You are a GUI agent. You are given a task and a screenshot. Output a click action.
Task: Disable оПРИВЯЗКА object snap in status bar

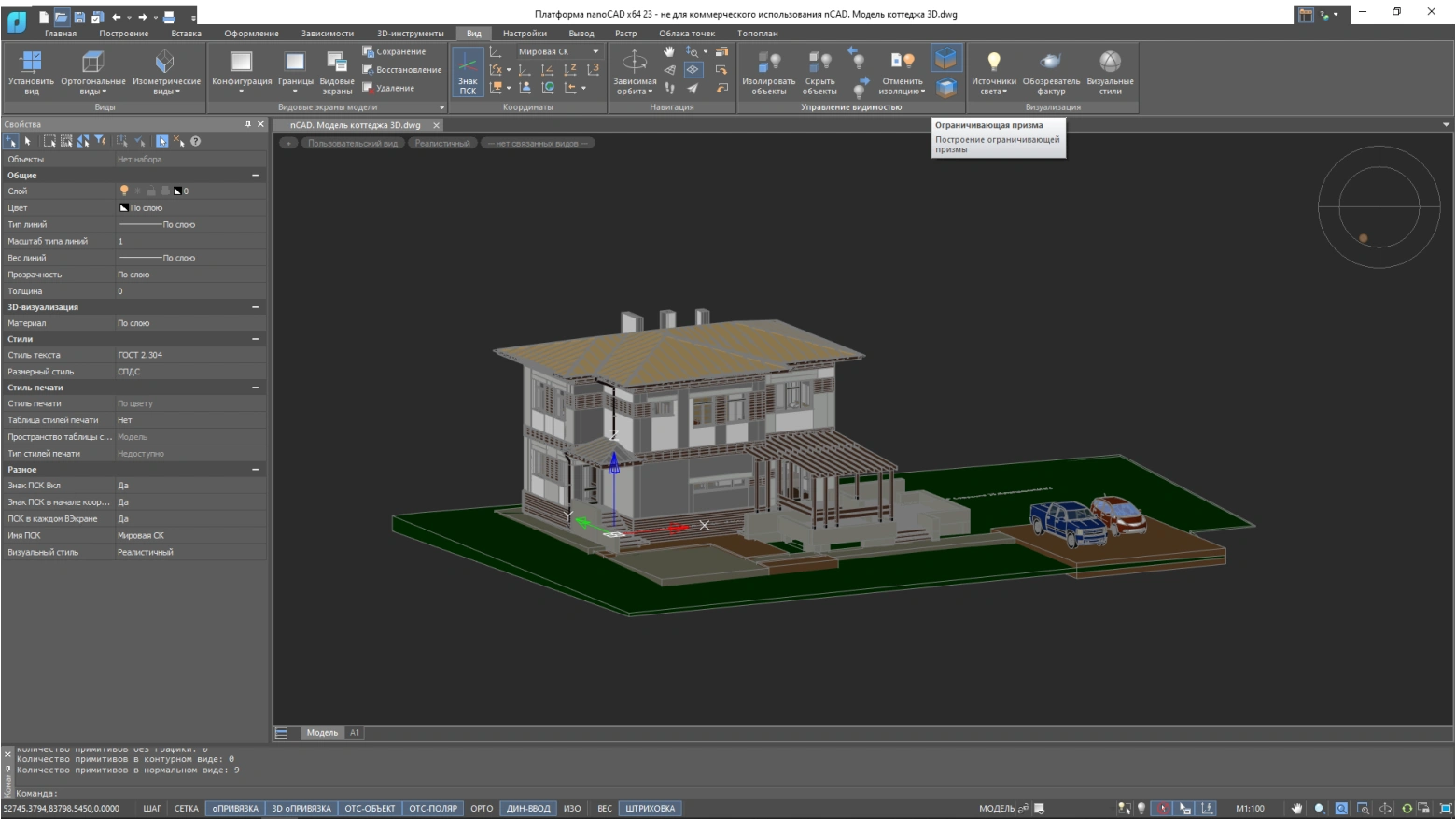click(x=235, y=809)
